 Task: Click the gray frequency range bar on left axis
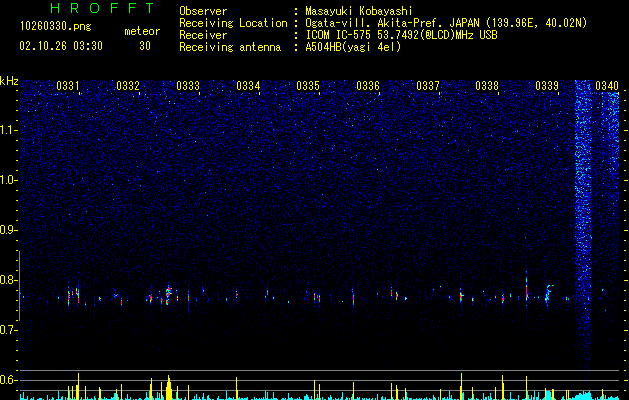point(19,286)
